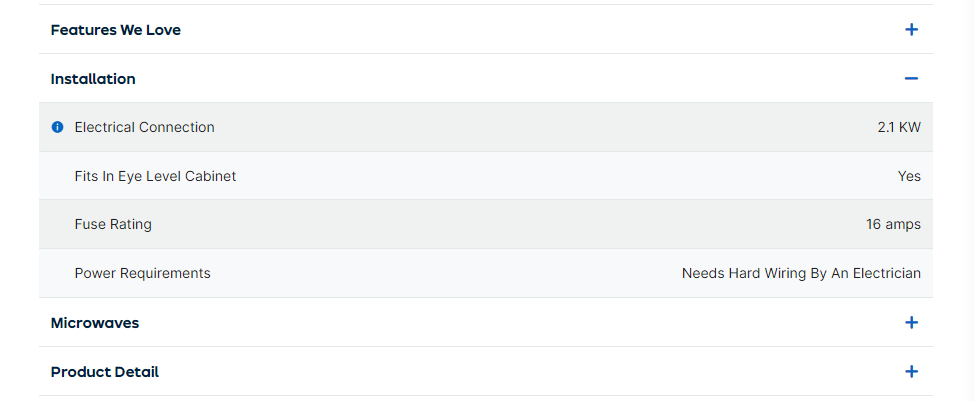
Task: Collapse the Installation section heading
Action: [93, 79]
